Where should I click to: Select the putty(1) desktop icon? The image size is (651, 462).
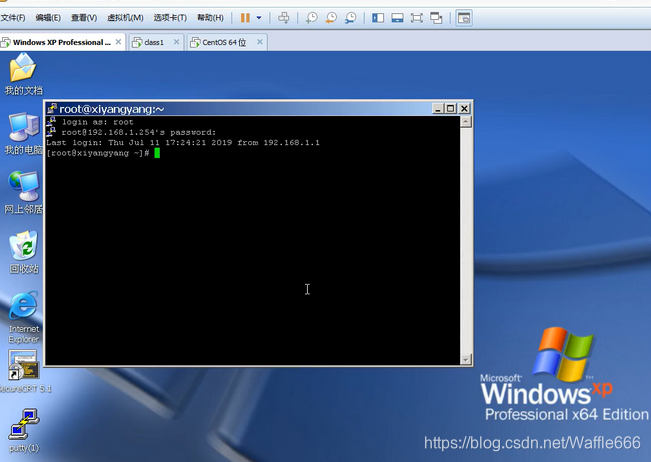click(24, 430)
